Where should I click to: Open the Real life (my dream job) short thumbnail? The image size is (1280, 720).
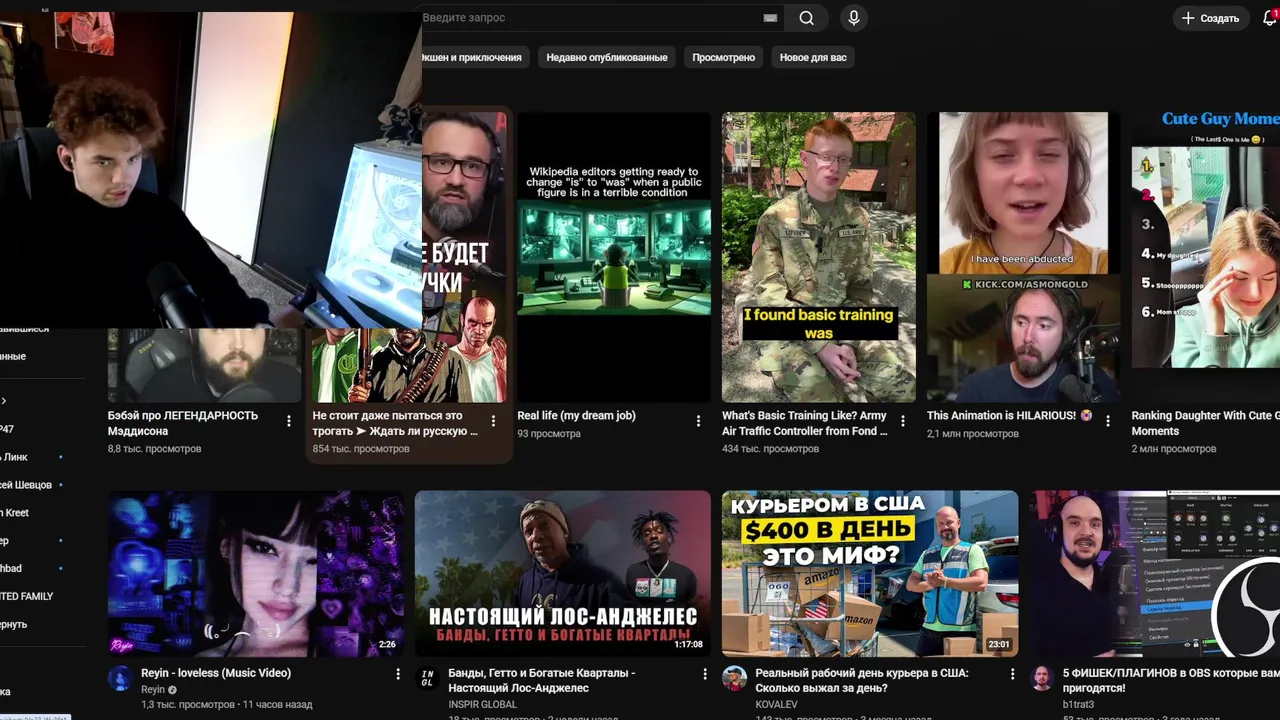point(614,257)
